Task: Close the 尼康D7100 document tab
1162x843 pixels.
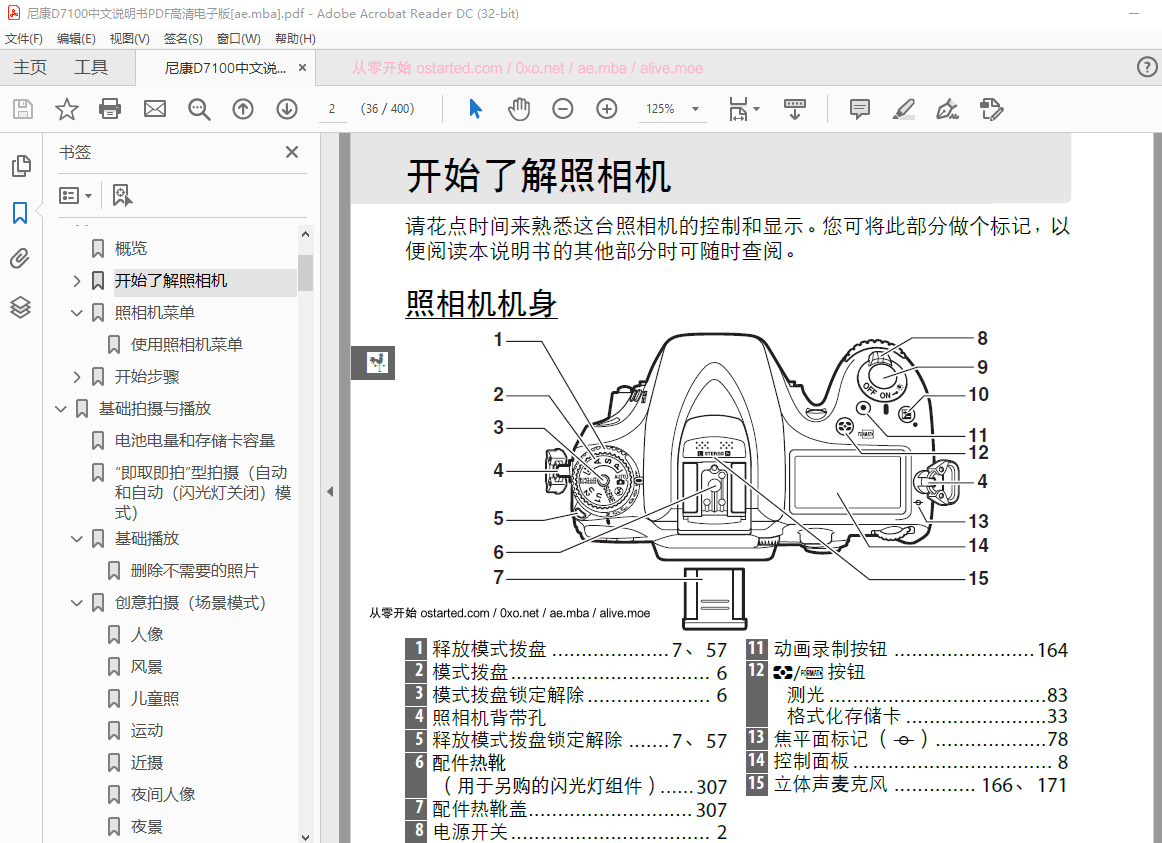Action: click(302, 67)
